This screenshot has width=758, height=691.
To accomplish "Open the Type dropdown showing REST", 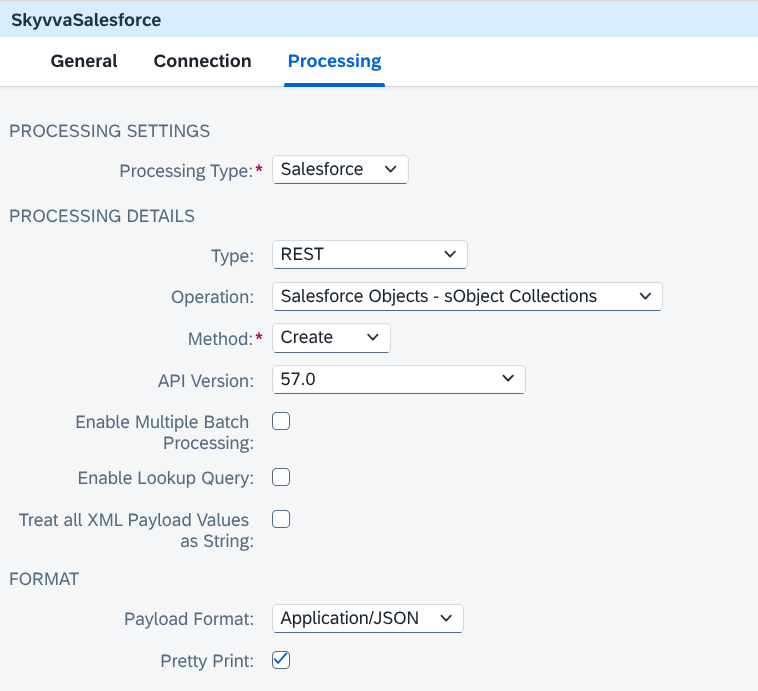I will pyautogui.click(x=369, y=254).
